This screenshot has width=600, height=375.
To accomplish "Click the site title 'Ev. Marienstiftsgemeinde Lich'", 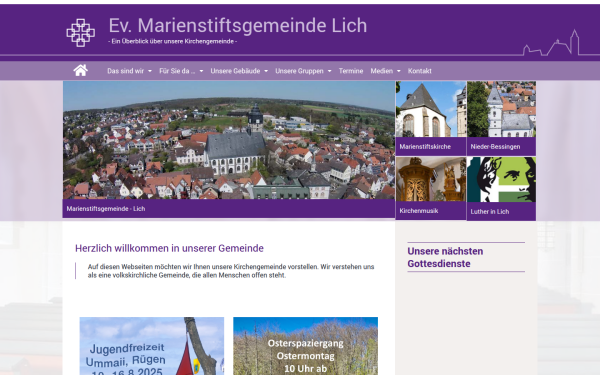I will (238, 26).
